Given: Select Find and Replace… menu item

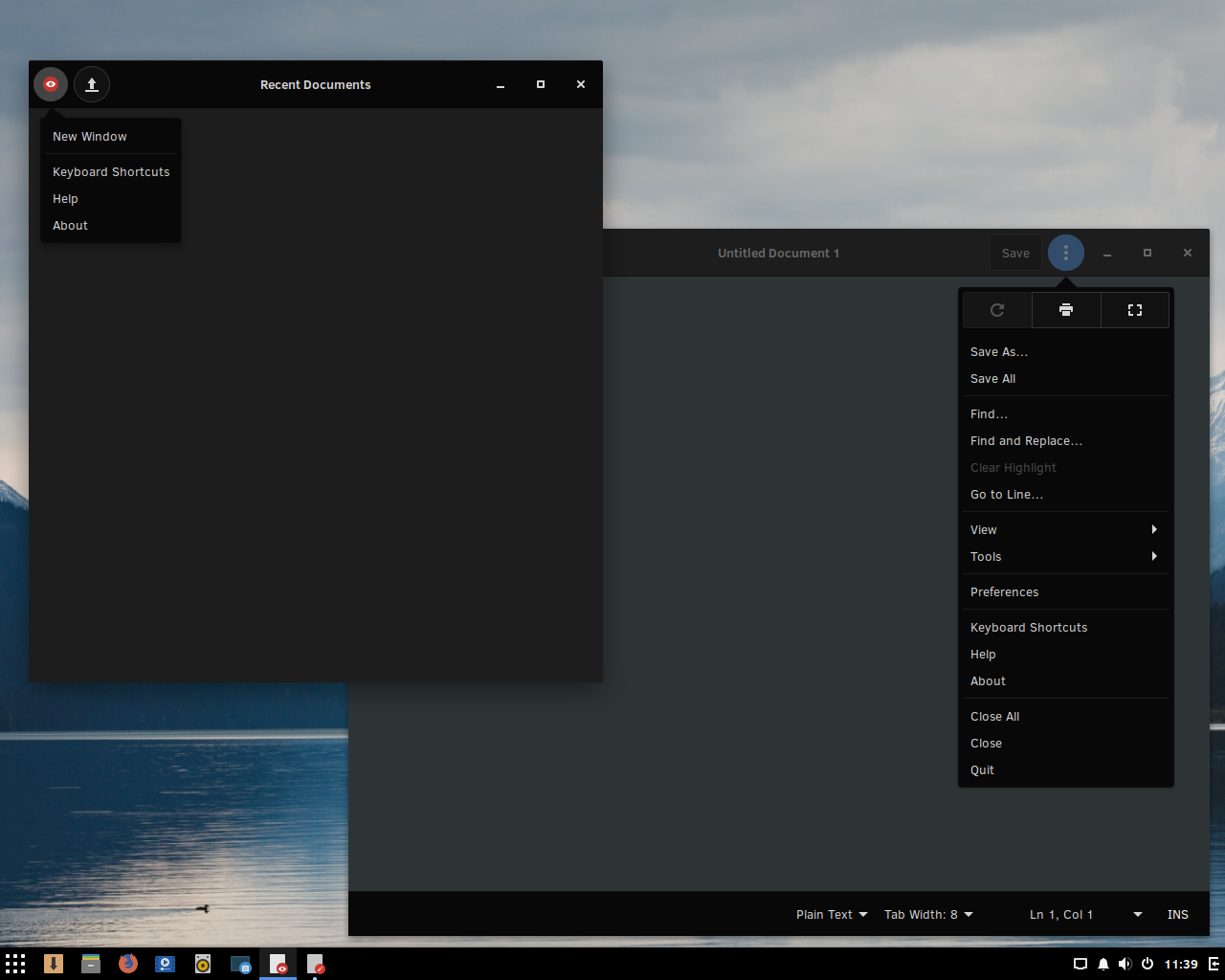Looking at the screenshot, I should (x=1066, y=441).
